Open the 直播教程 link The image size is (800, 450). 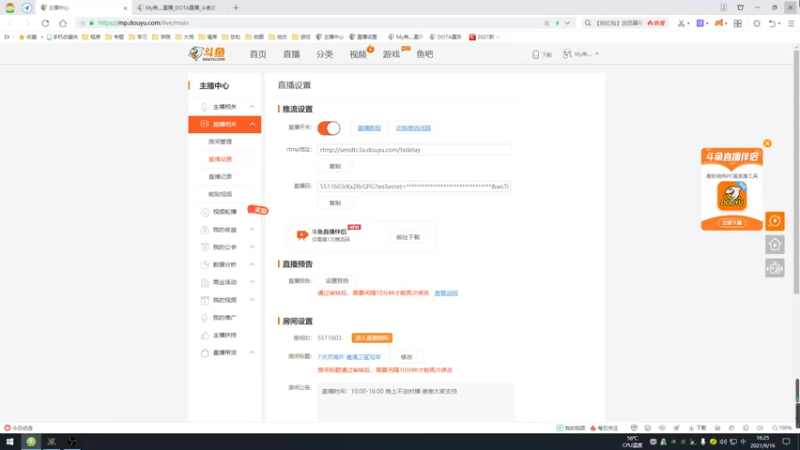(369, 128)
